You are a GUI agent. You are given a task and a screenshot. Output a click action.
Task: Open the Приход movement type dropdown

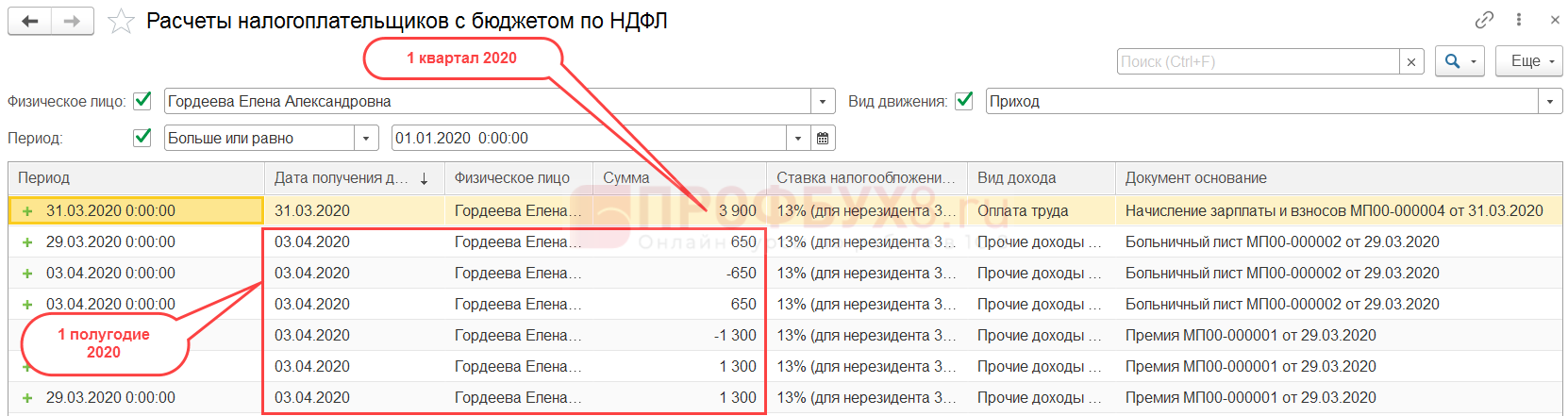tap(1550, 101)
